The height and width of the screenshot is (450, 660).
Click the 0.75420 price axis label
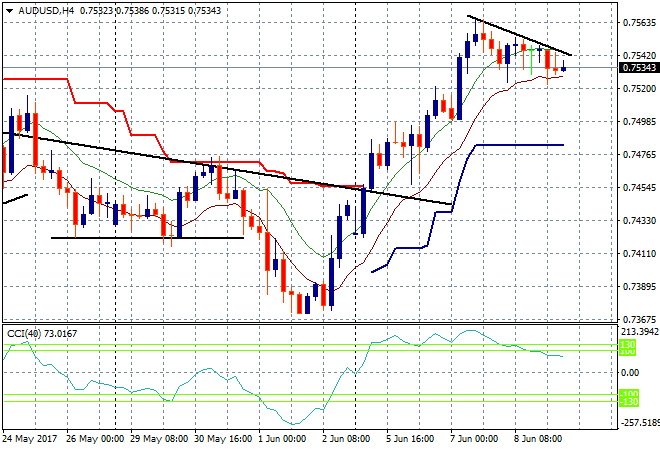tap(639, 56)
